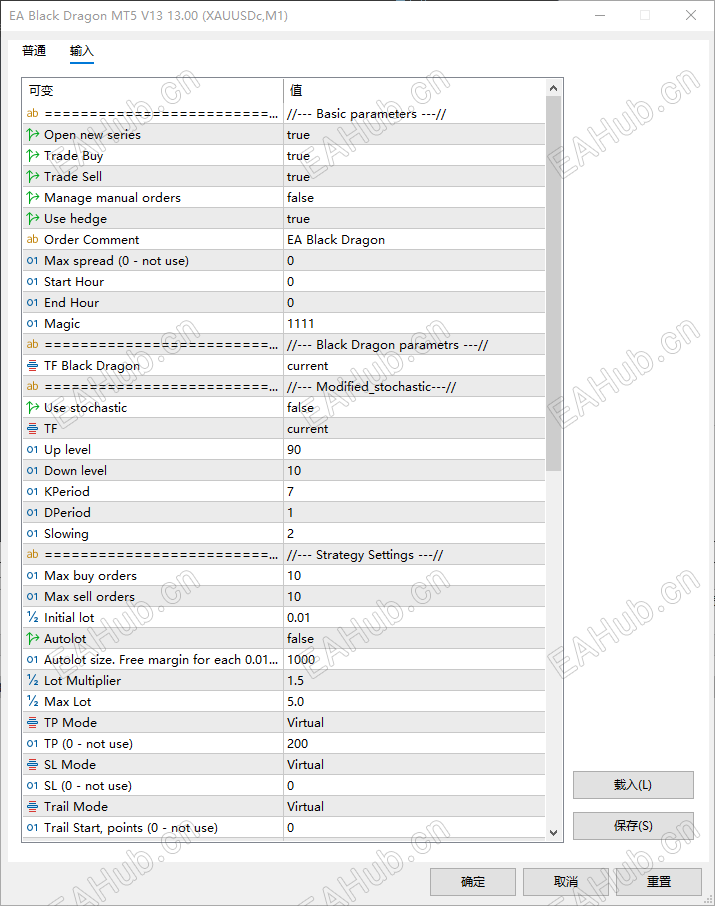
Task: Click the integer icon beside Up level
Action: click(33, 450)
